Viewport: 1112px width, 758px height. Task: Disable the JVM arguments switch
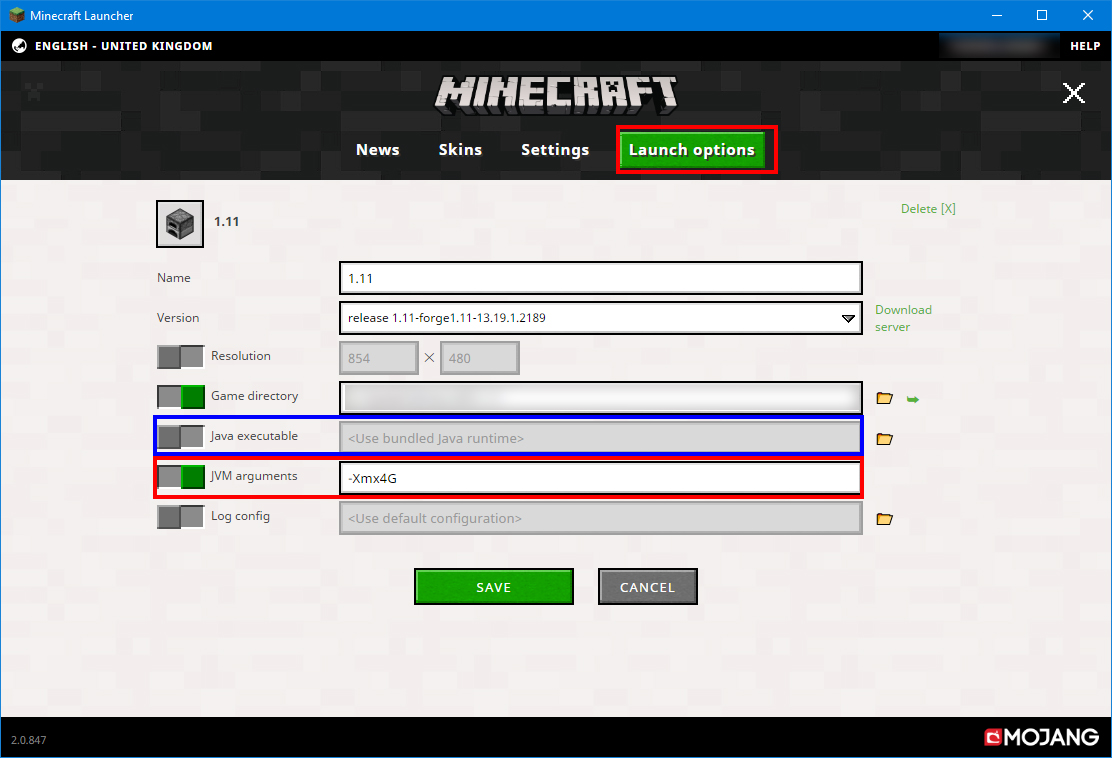click(x=181, y=476)
